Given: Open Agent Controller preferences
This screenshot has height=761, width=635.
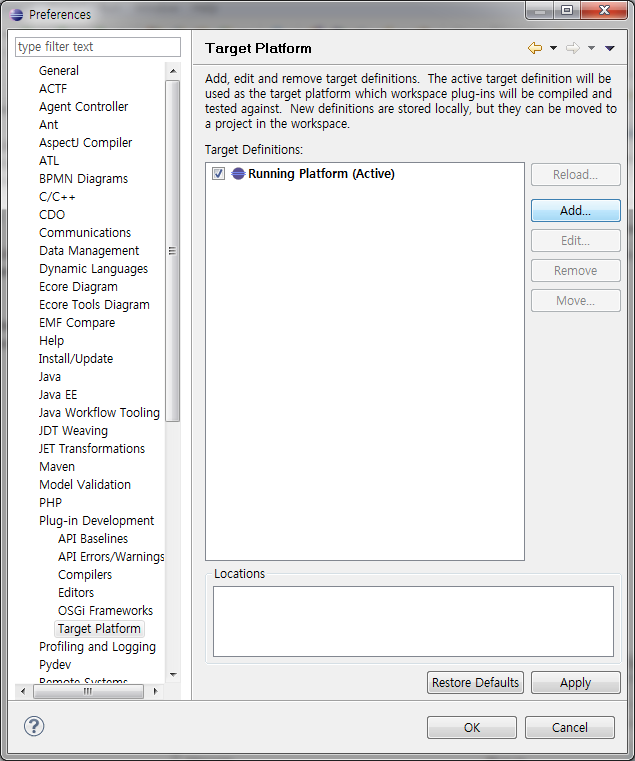Looking at the screenshot, I should point(84,107).
